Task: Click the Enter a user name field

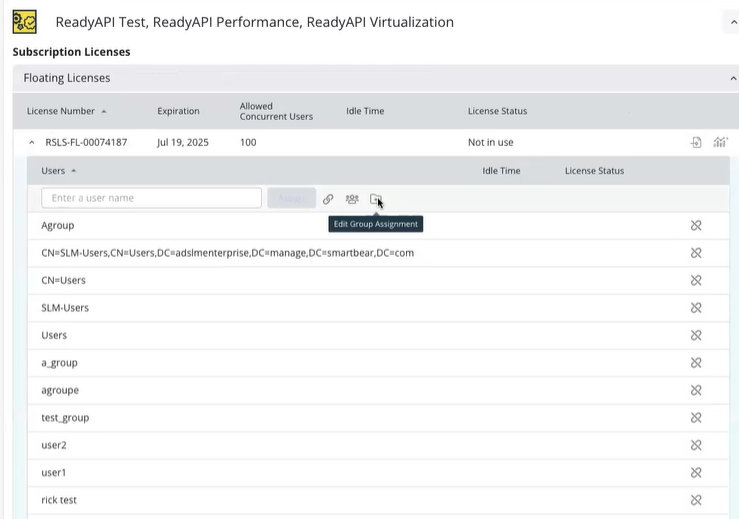Action: tap(151, 198)
